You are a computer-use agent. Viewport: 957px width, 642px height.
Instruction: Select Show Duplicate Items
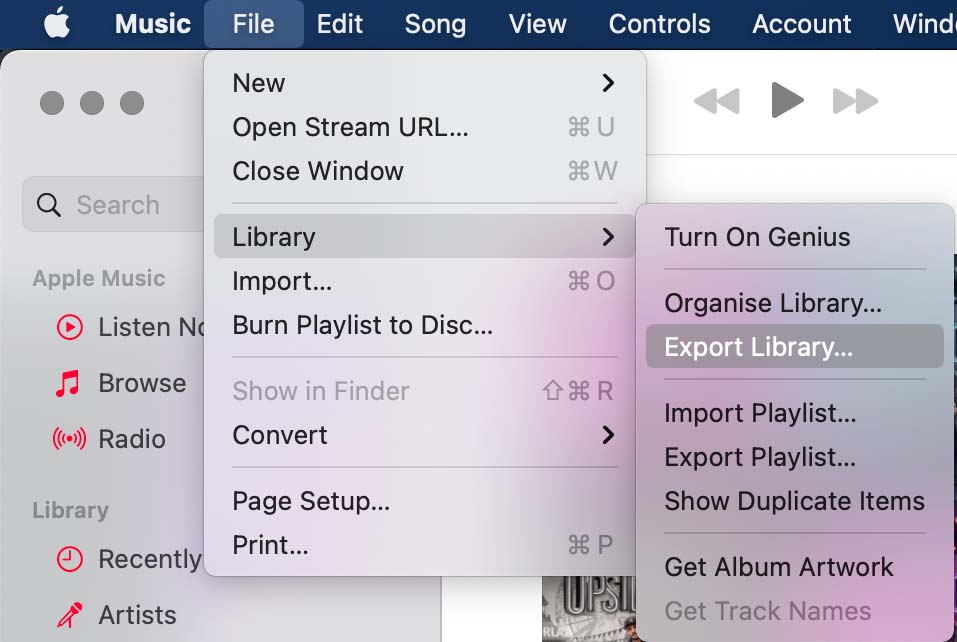point(794,501)
